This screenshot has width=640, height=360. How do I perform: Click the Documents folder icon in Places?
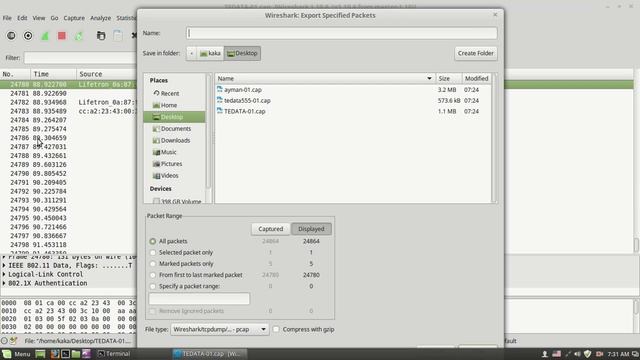point(156,129)
